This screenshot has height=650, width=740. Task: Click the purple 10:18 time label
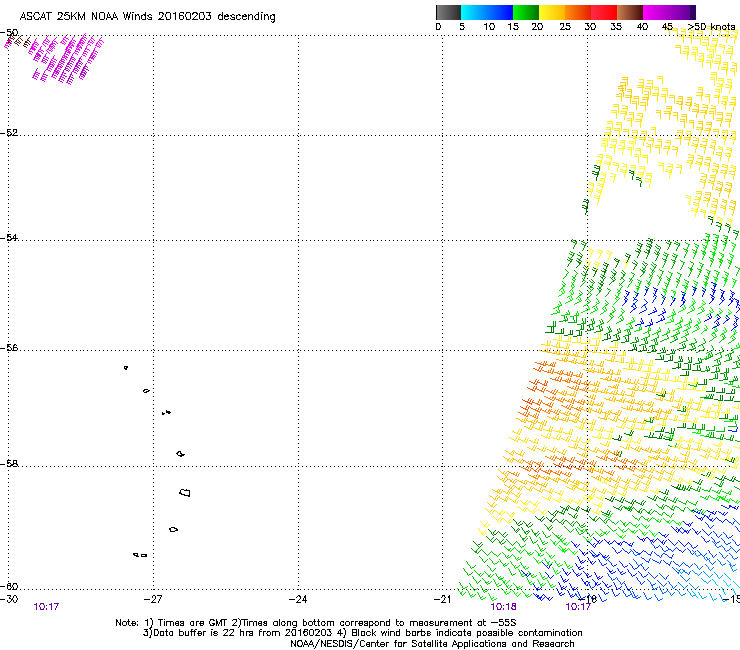(x=503, y=607)
